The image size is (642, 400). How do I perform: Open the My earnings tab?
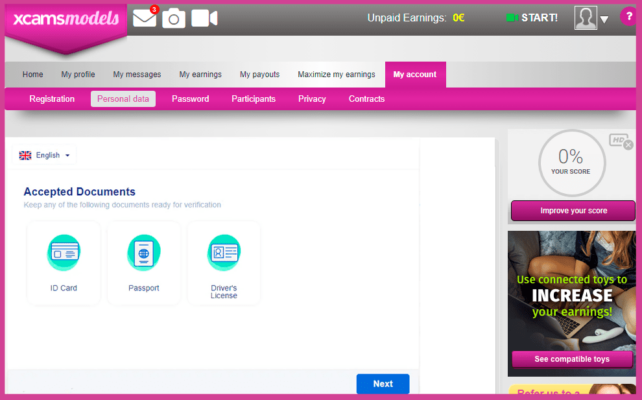click(200, 75)
